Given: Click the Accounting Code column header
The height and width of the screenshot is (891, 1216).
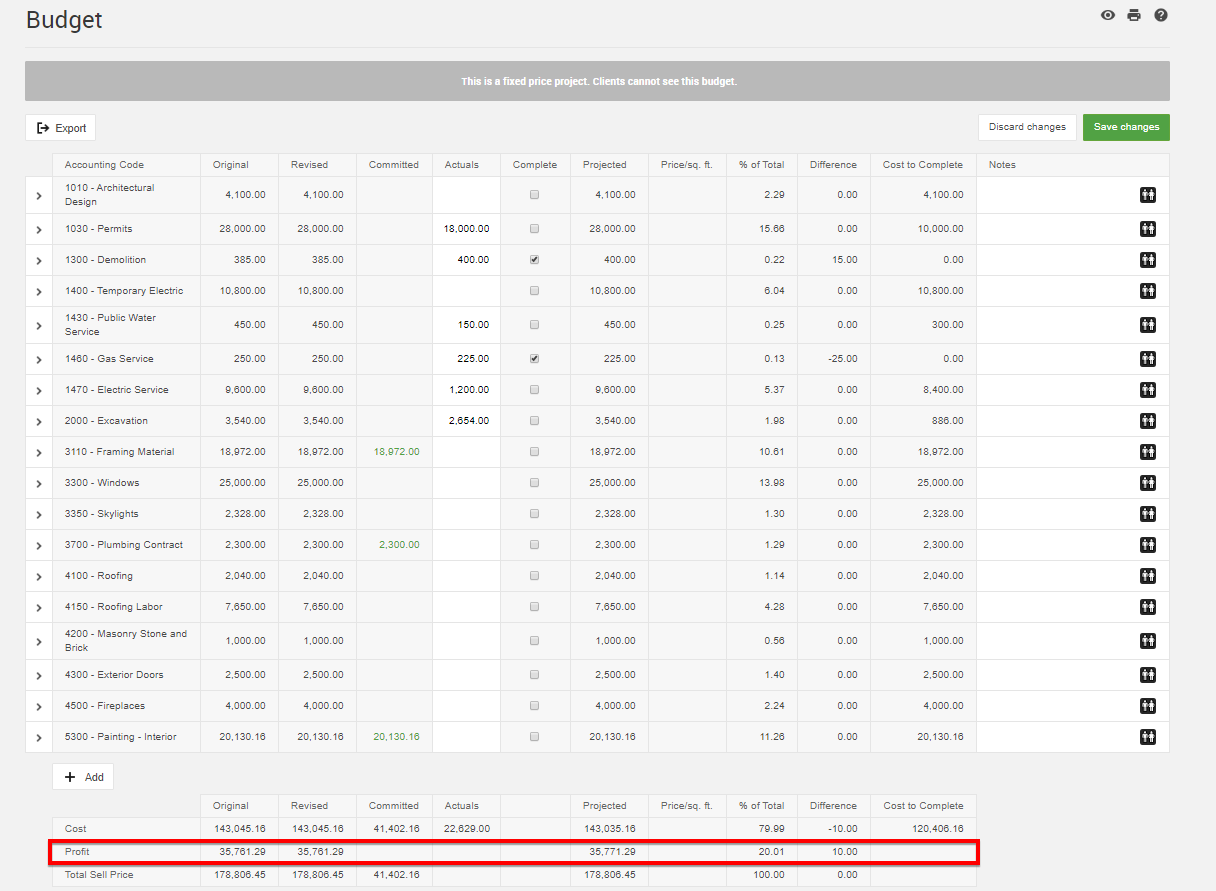Looking at the screenshot, I should pyautogui.click(x=104, y=165).
